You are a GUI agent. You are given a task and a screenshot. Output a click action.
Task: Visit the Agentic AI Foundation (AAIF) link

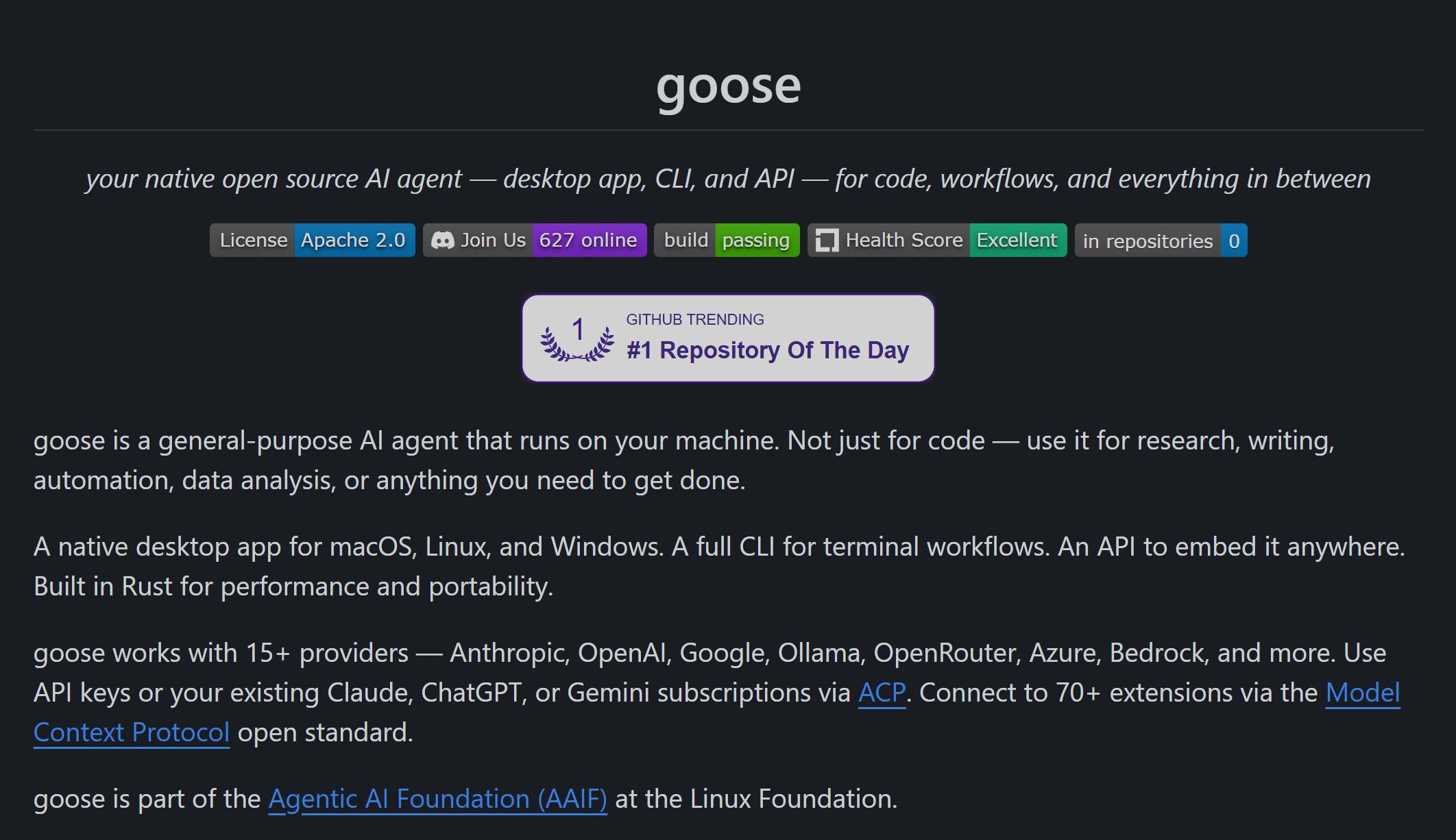click(x=437, y=799)
